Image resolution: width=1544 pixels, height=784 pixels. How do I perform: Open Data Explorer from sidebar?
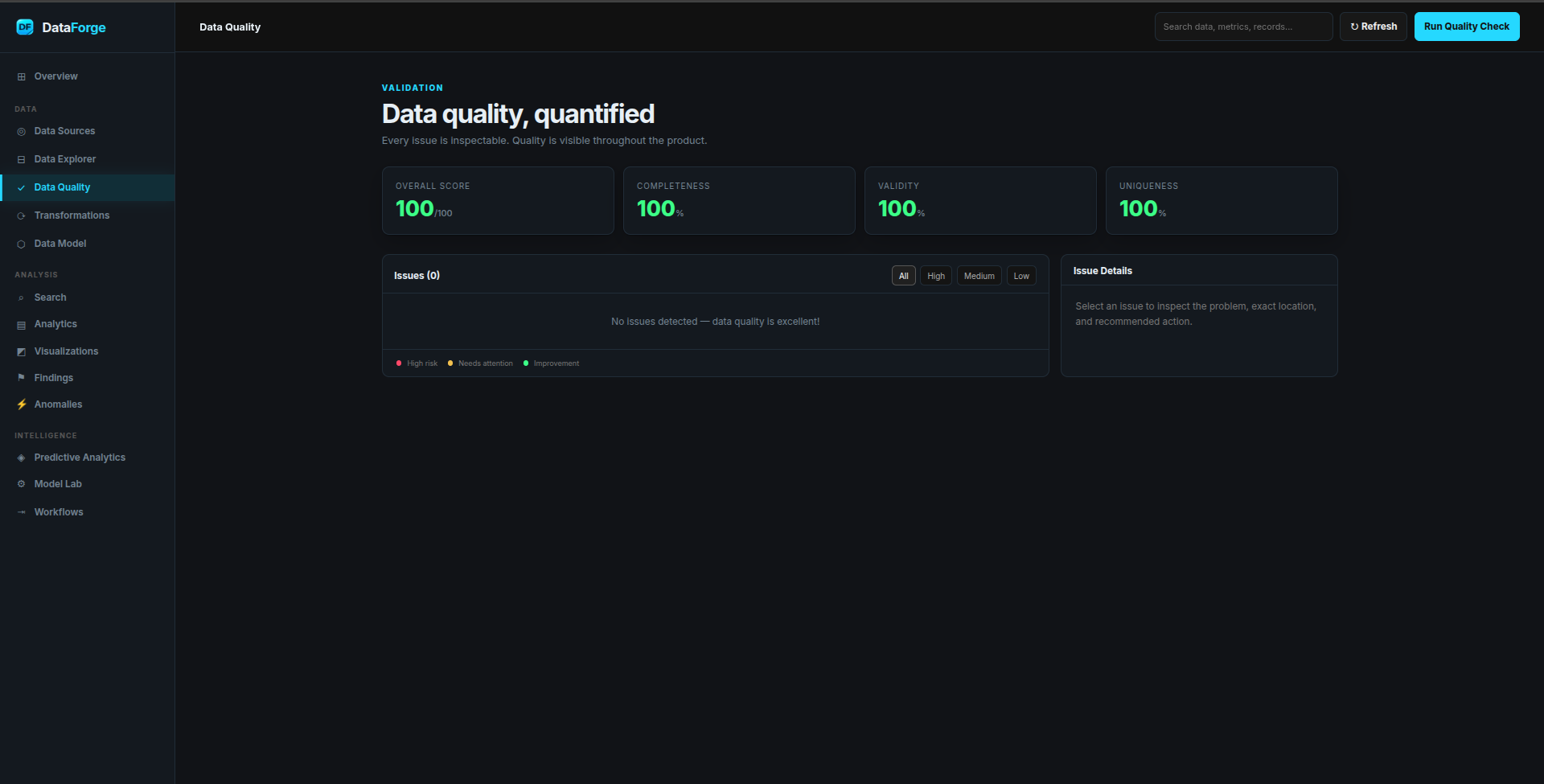click(88, 159)
